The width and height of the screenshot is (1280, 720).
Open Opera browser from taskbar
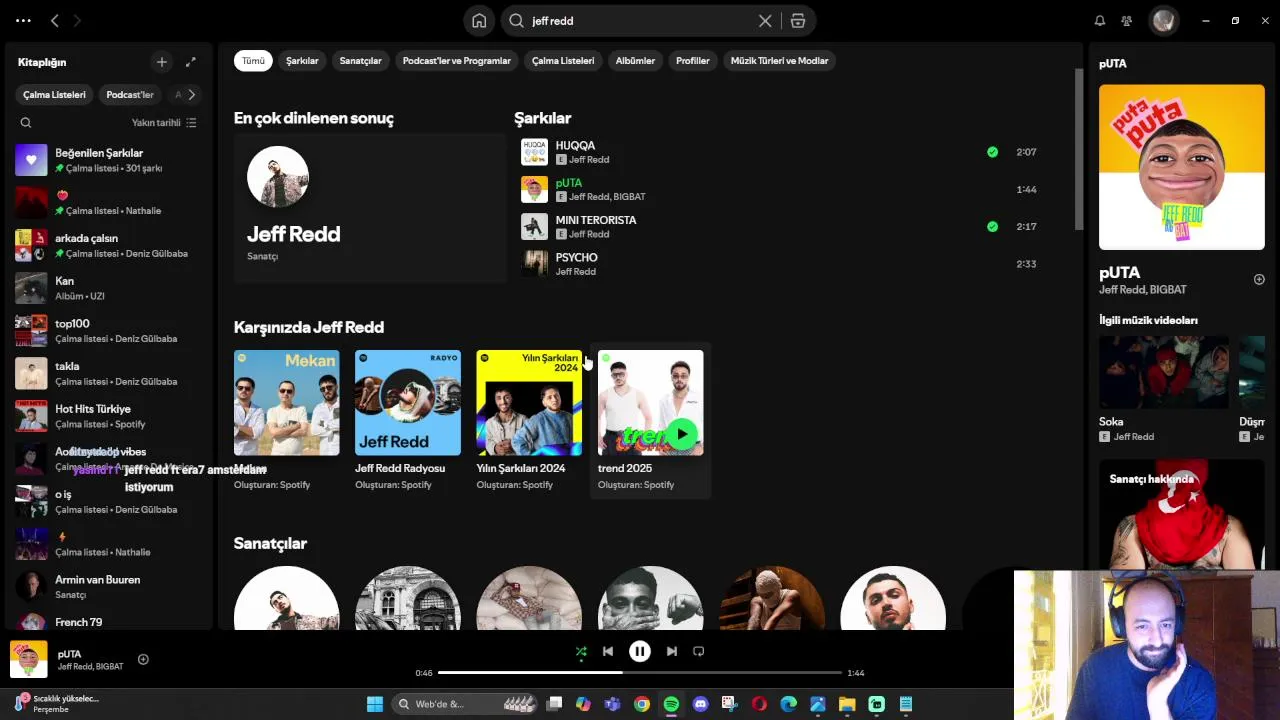[x=759, y=704]
